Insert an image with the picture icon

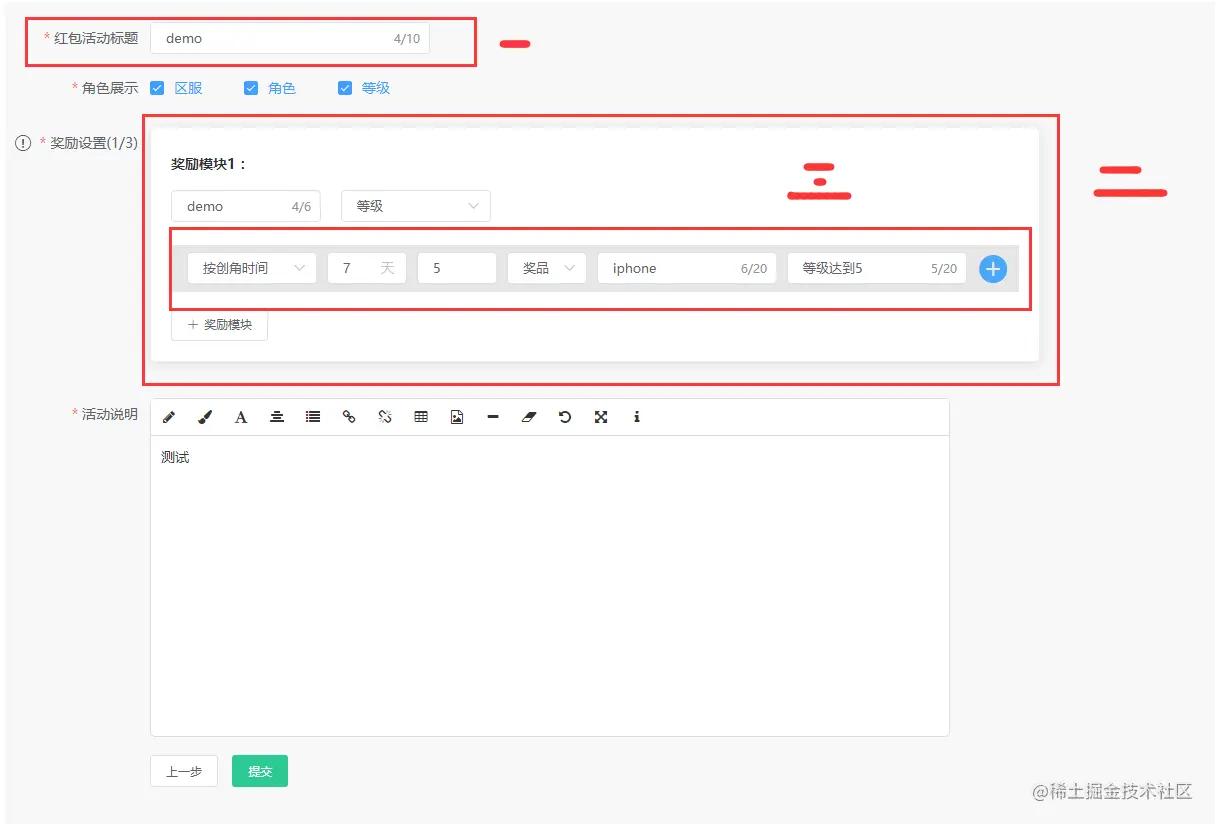click(x=457, y=417)
